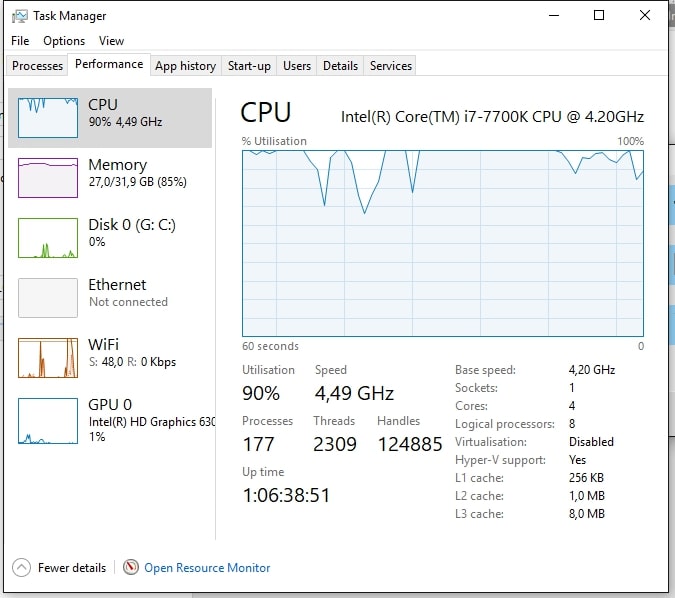Select the Ethernet empty graph thumbnail

(48, 297)
